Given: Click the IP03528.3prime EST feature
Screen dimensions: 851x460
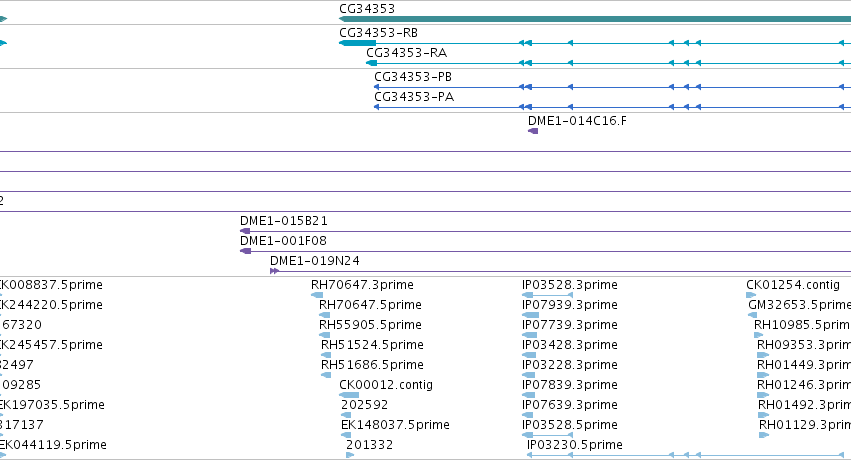Looking at the screenshot, I should pos(548,295).
